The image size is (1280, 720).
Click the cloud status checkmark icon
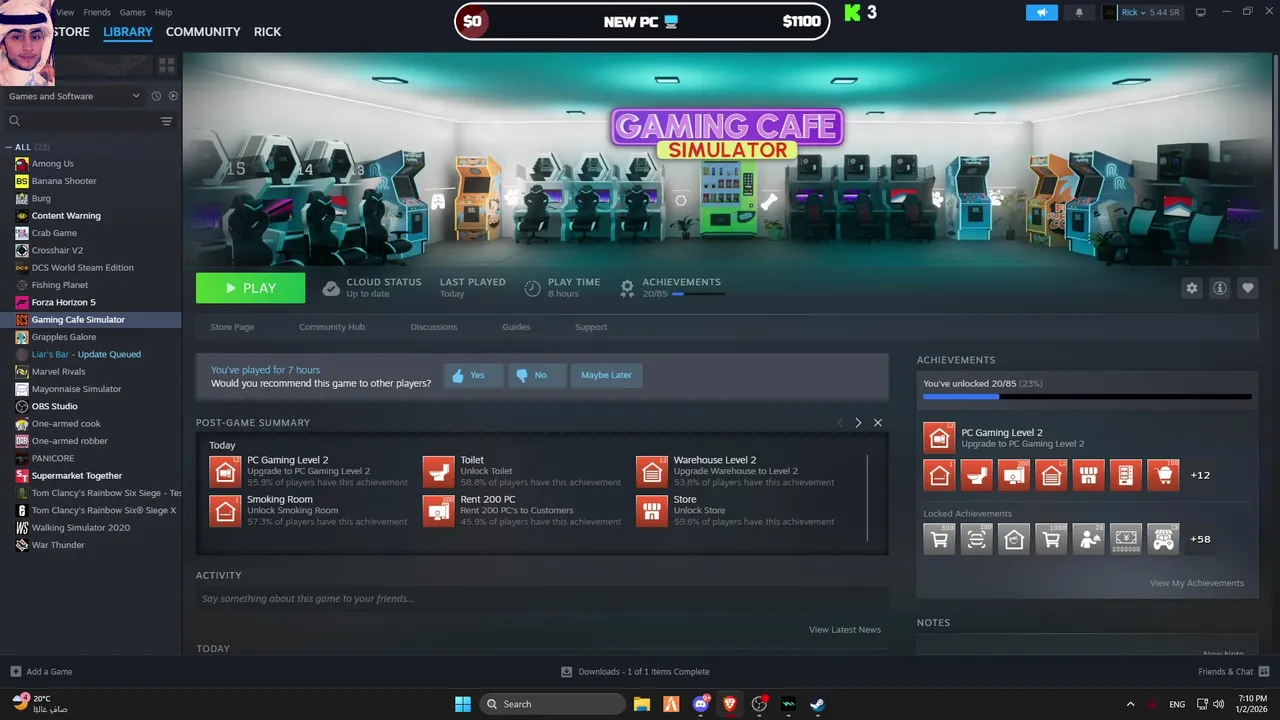(331, 288)
